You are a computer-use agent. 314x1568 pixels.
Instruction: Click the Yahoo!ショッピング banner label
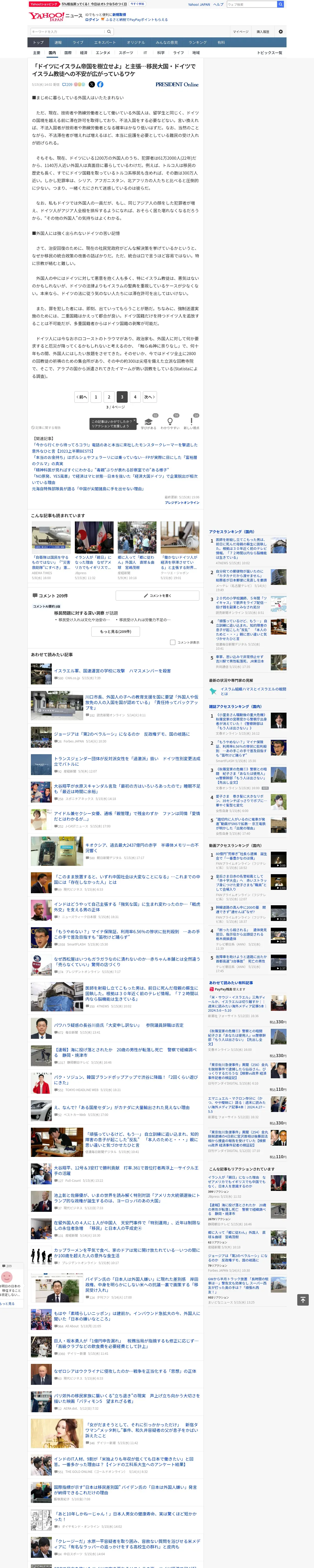click(44, 4)
